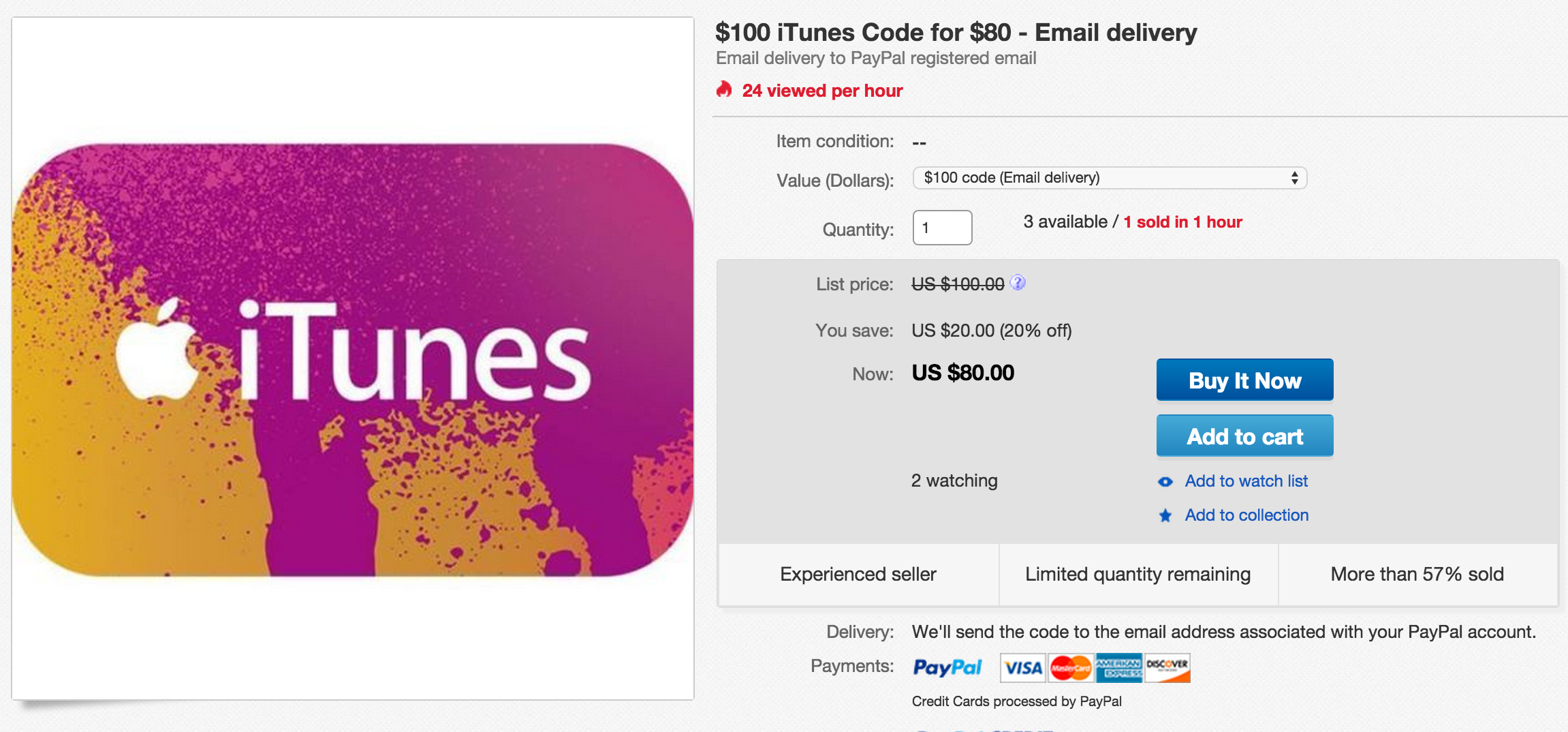Open the 1 sold in 1 hour link
Screen dimensions: 1568x732
(x=1183, y=222)
